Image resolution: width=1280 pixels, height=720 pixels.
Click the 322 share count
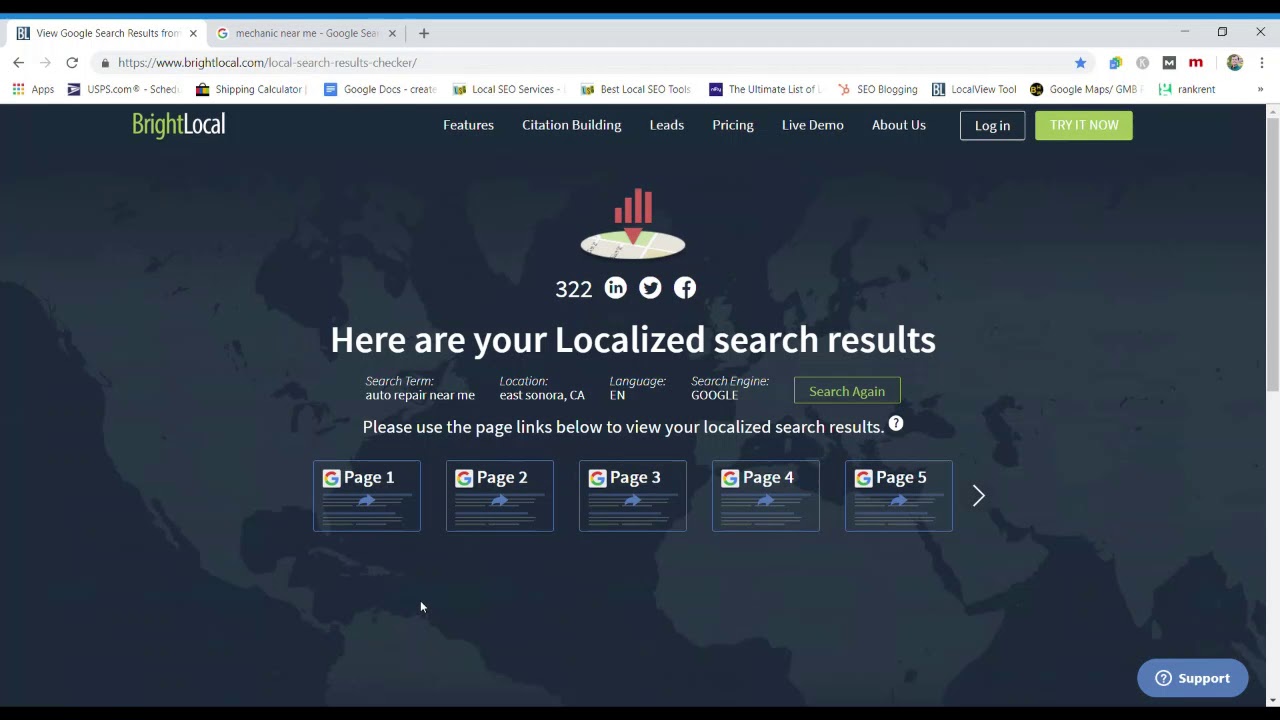point(574,289)
